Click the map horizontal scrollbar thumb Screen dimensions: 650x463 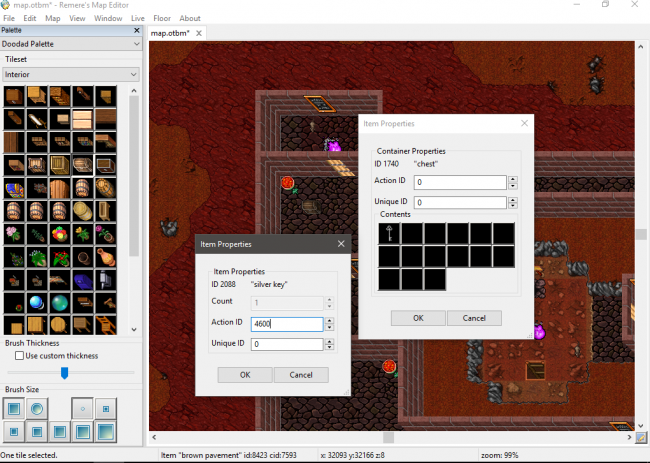click(388, 437)
